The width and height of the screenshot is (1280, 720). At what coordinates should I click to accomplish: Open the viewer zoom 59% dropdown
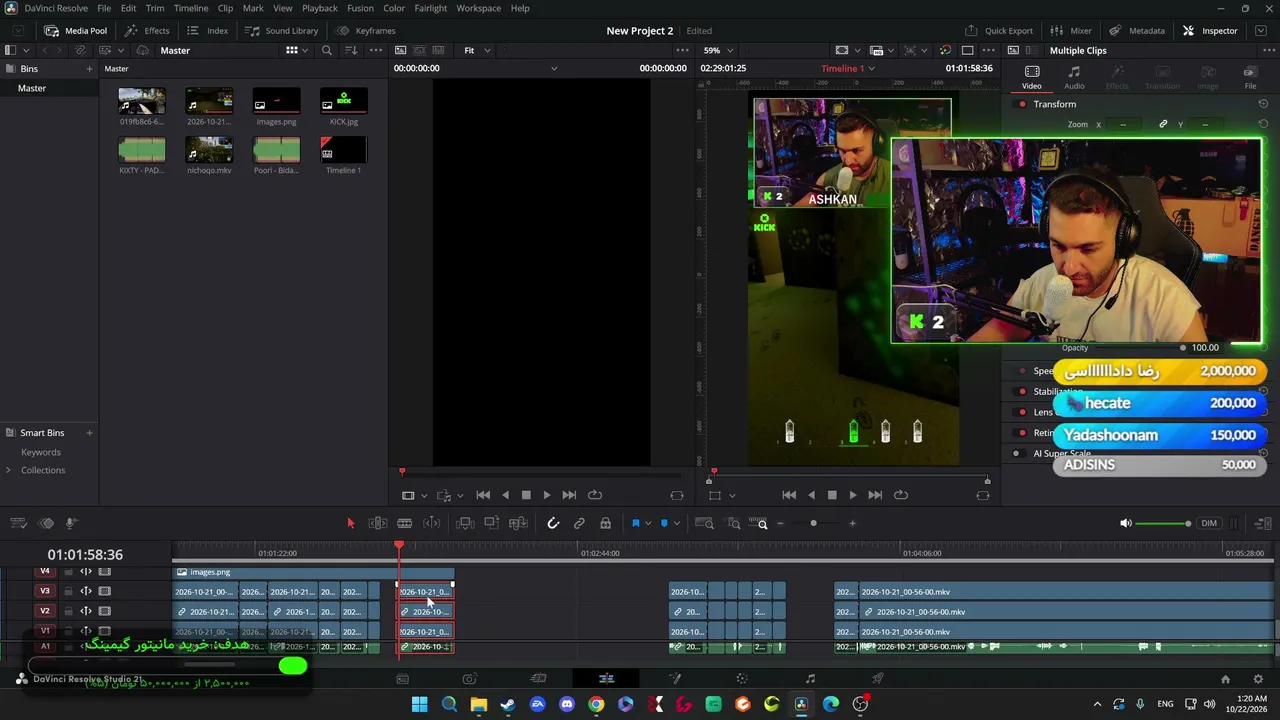718,50
